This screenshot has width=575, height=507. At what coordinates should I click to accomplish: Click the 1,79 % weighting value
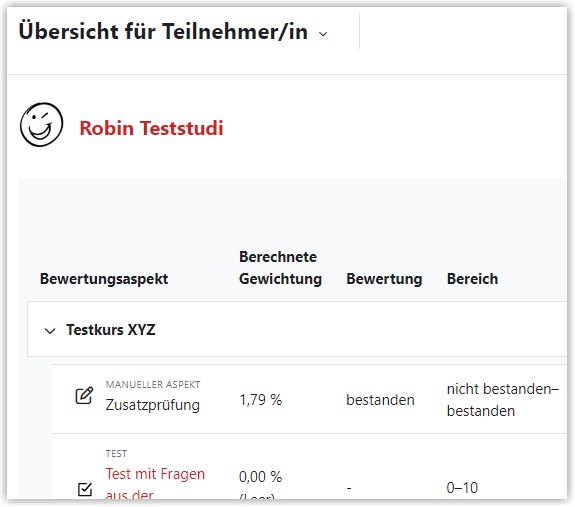[x=261, y=400]
